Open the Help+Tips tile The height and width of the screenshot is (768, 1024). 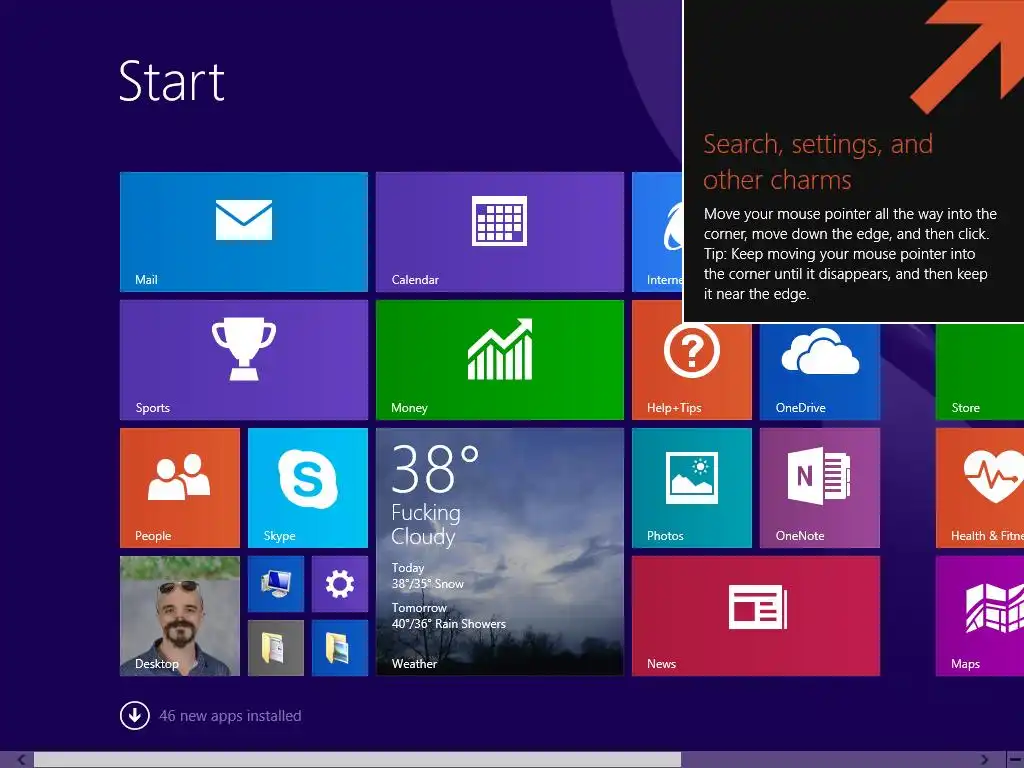click(692, 371)
